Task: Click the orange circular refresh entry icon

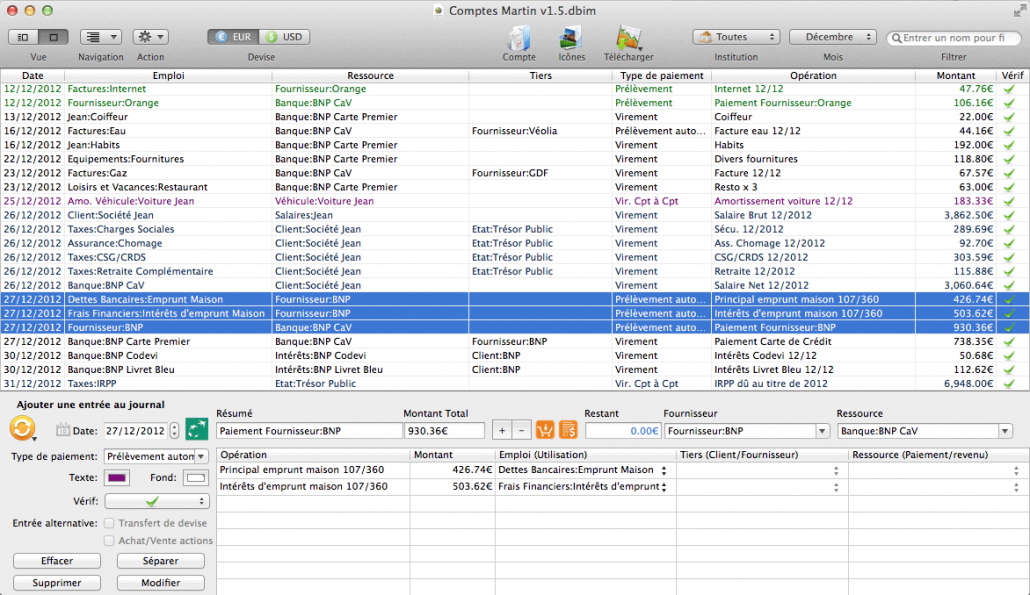Action: pos(22,429)
